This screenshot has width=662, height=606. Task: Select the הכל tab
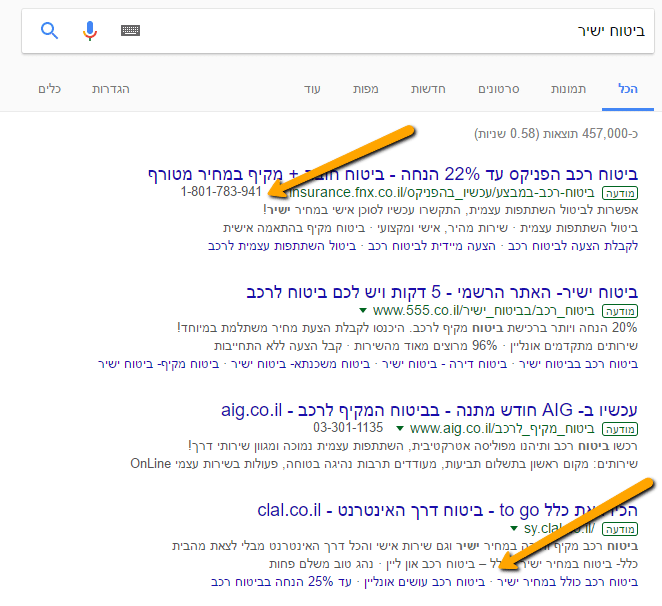pos(628,89)
